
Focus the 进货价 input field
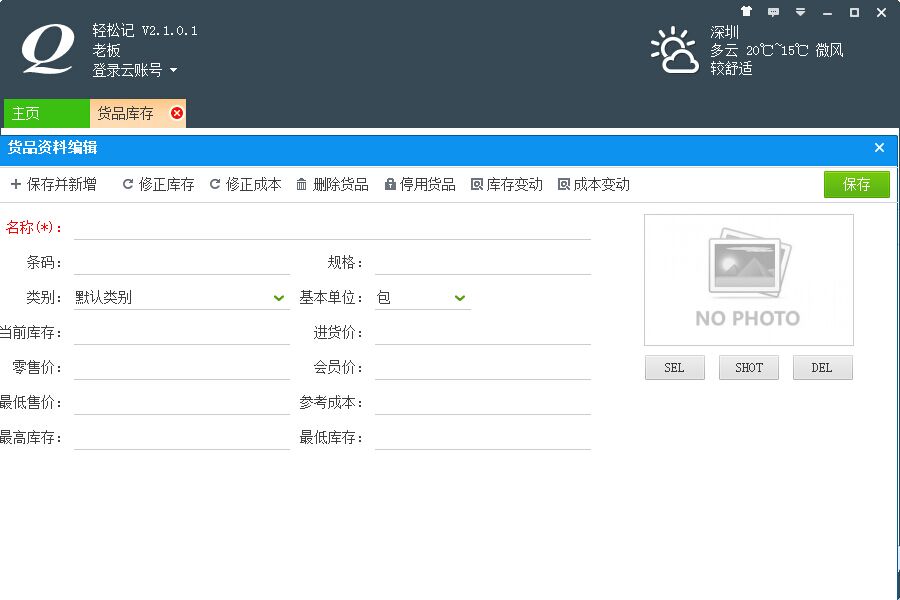click(x=483, y=332)
